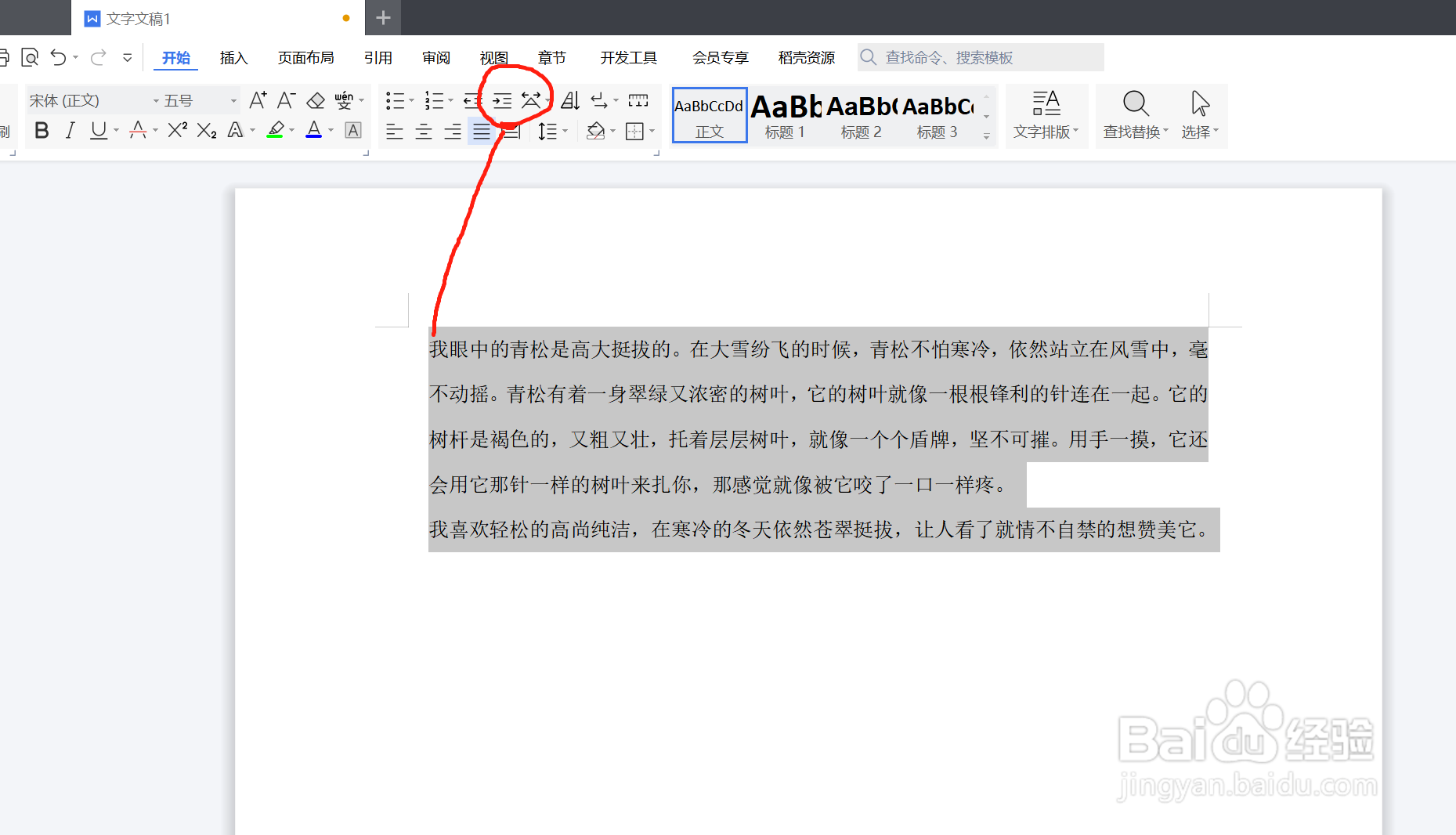Screen dimensions: 1456x835
Task: Click the borders icon
Action: tap(635, 131)
